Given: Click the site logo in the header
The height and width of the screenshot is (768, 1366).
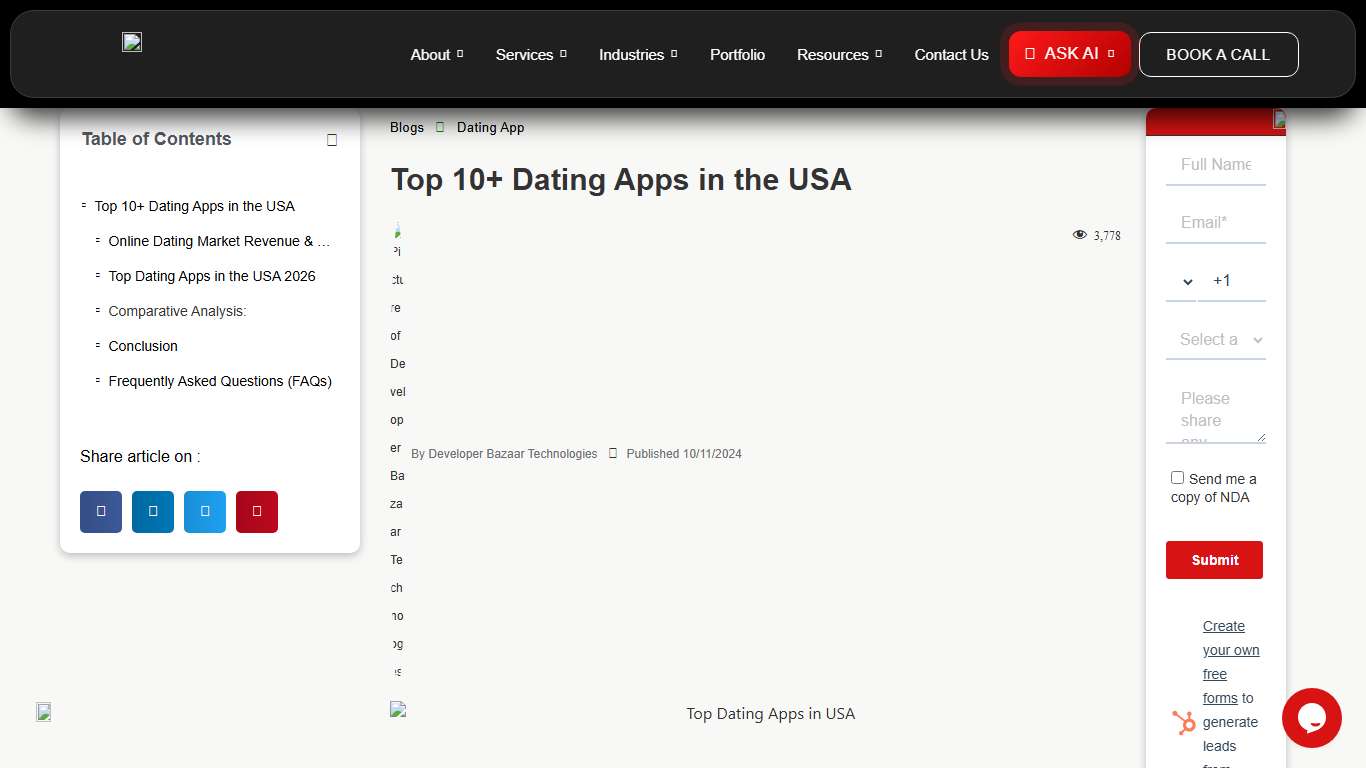Looking at the screenshot, I should point(131,42).
